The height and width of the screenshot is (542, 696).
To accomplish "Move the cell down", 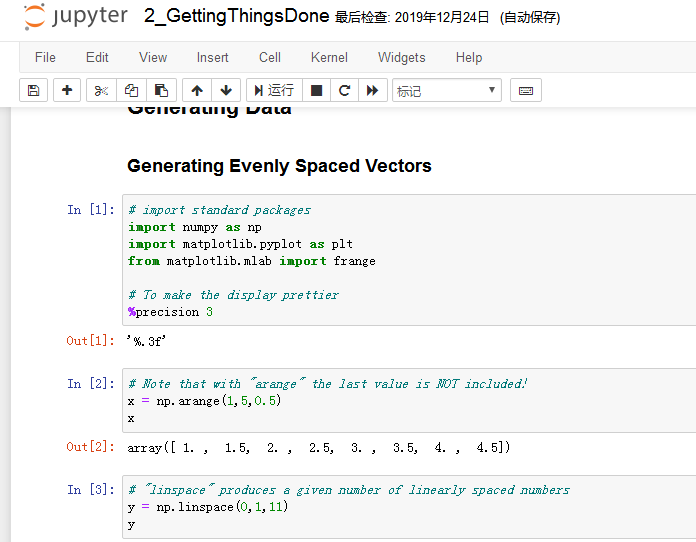I will coord(225,90).
